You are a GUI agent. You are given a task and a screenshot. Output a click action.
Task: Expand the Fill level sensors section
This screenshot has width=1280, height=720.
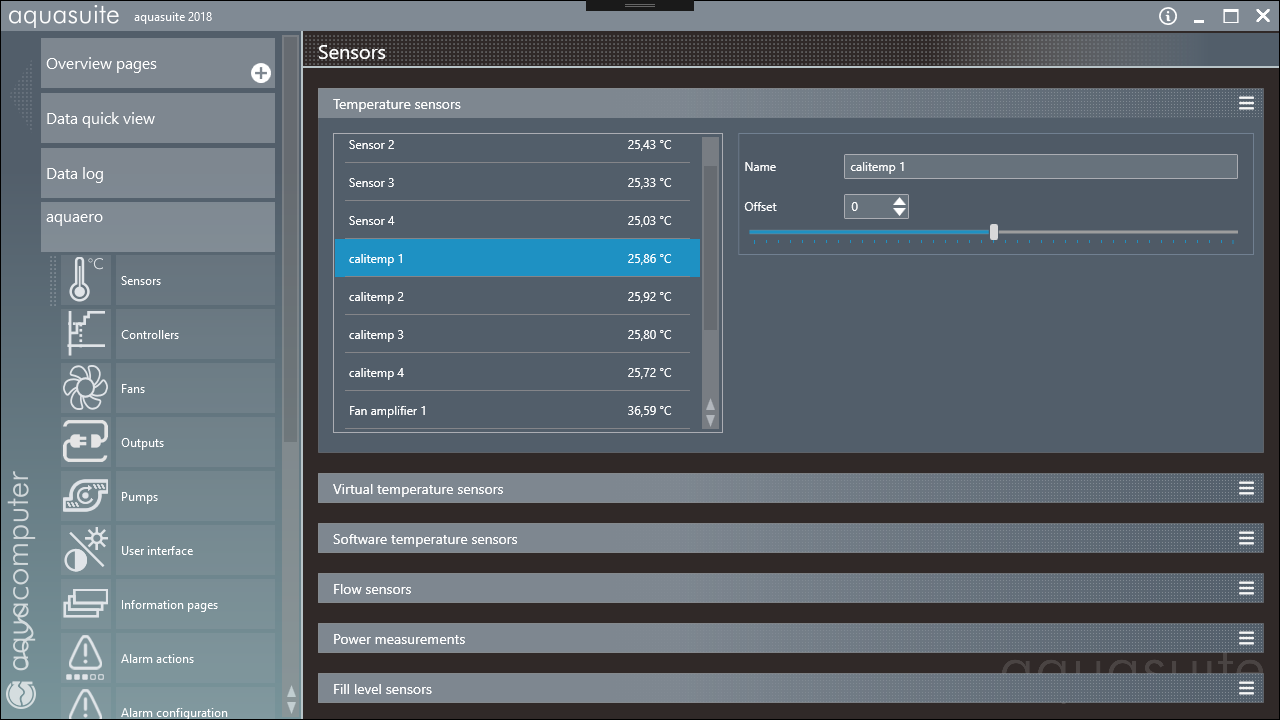790,688
